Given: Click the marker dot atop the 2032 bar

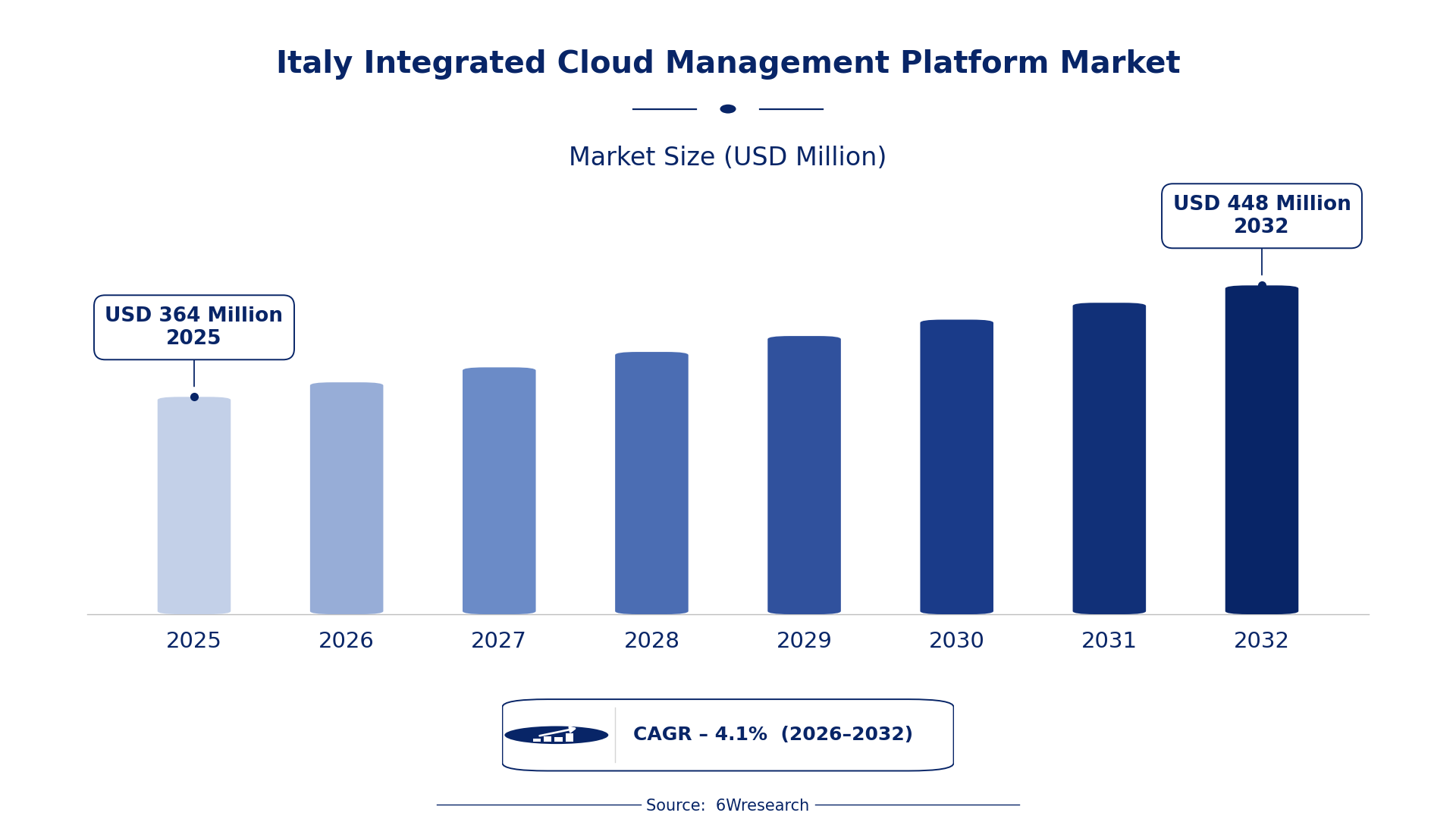Looking at the screenshot, I should pos(1262,286).
